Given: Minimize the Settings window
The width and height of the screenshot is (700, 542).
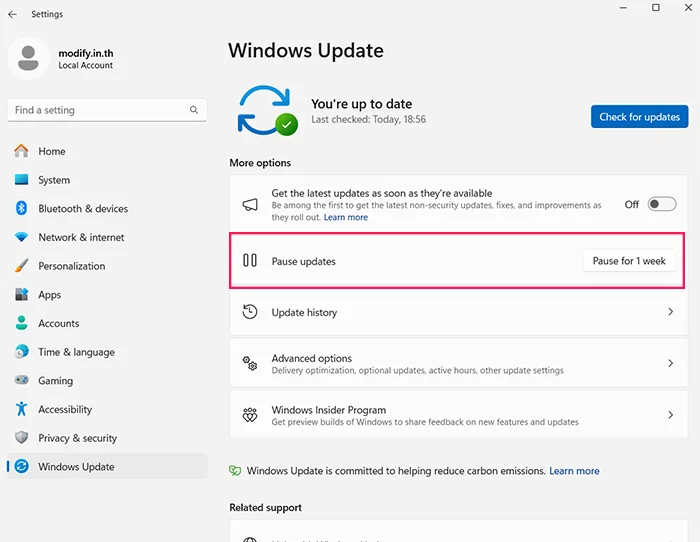Looking at the screenshot, I should [623, 8].
